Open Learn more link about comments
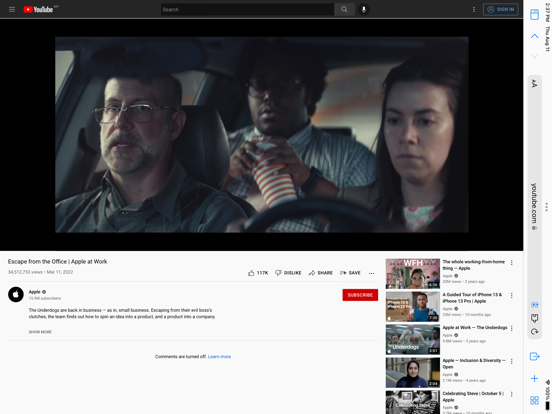Screen dimensions: 552x414 pyautogui.click(x=219, y=357)
